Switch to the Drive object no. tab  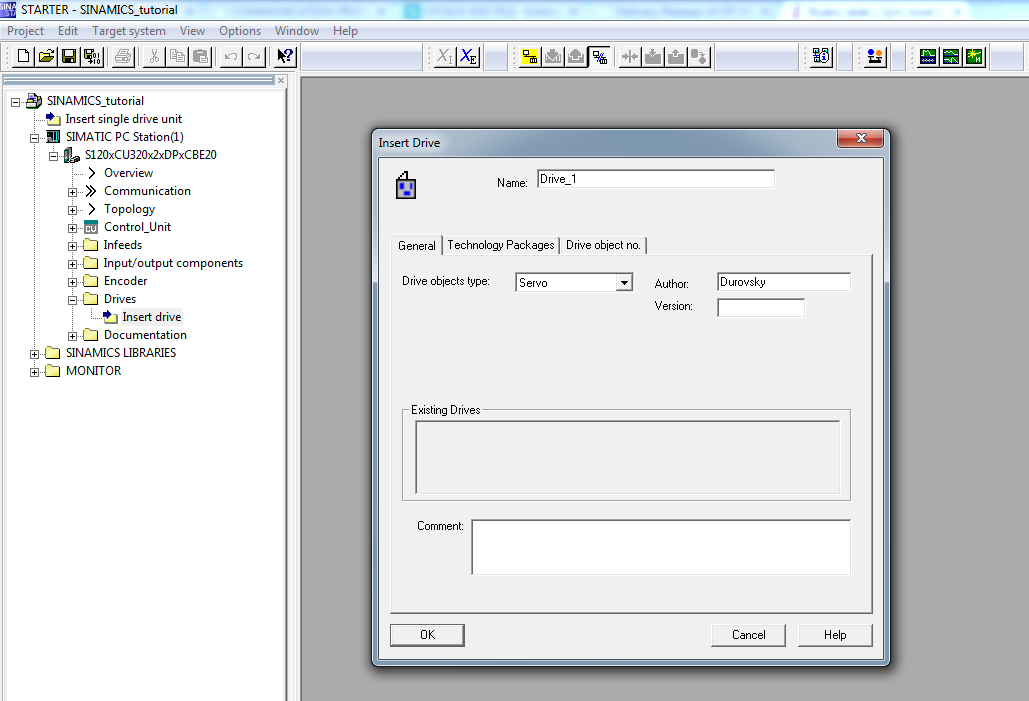[x=603, y=245]
